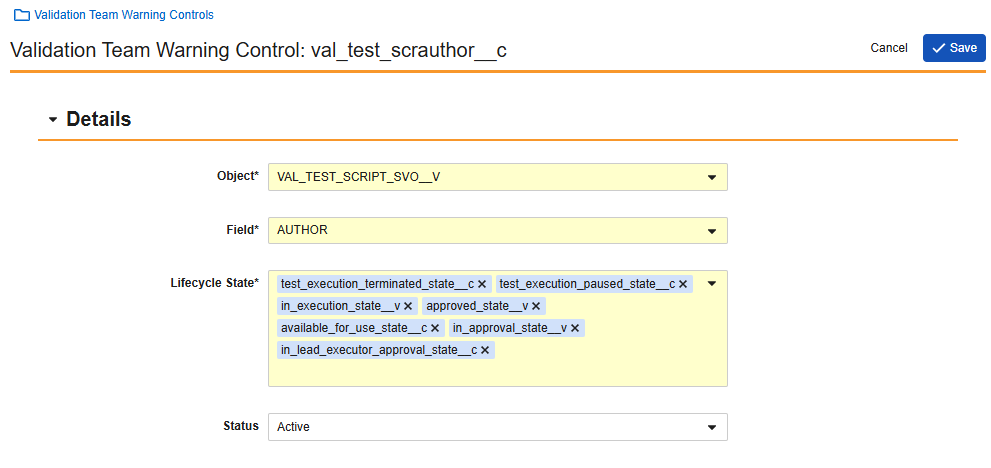
Task: Click the Details section heading
Action: tap(98, 119)
